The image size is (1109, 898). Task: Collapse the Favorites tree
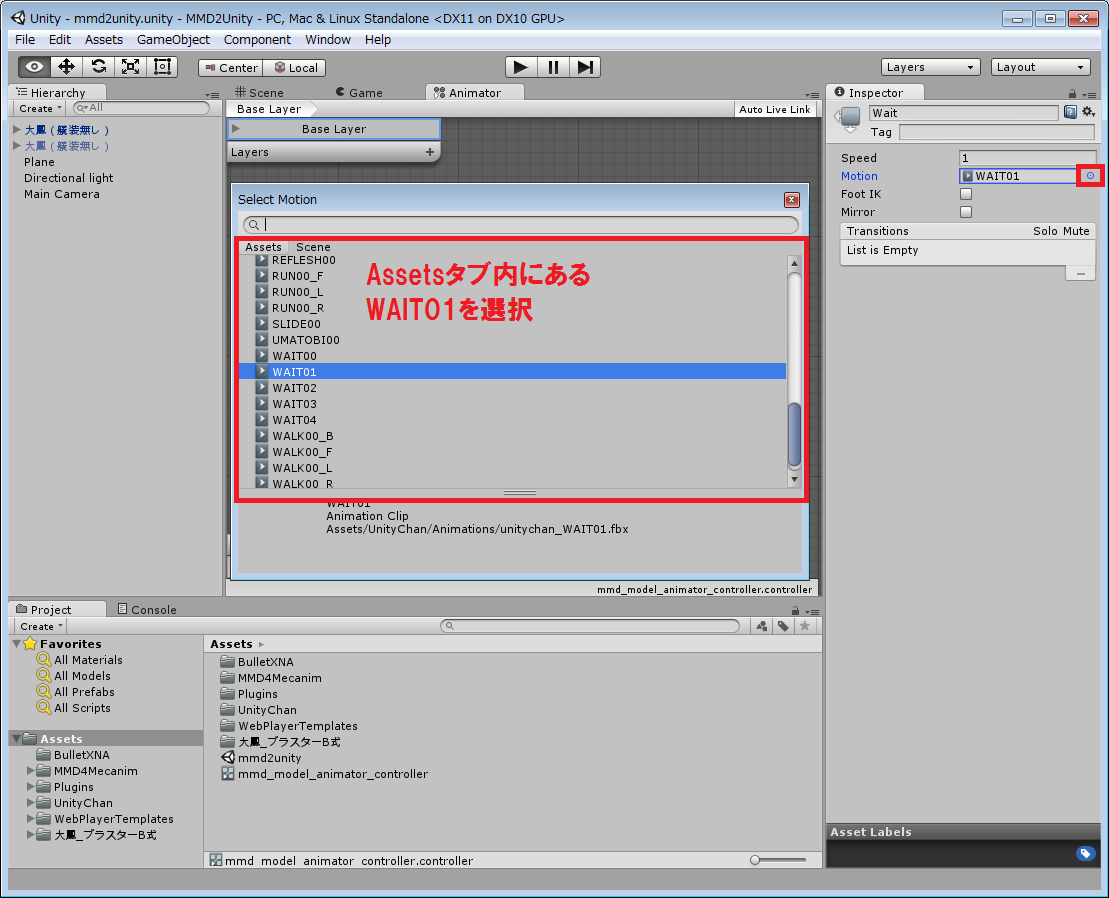point(16,643)
